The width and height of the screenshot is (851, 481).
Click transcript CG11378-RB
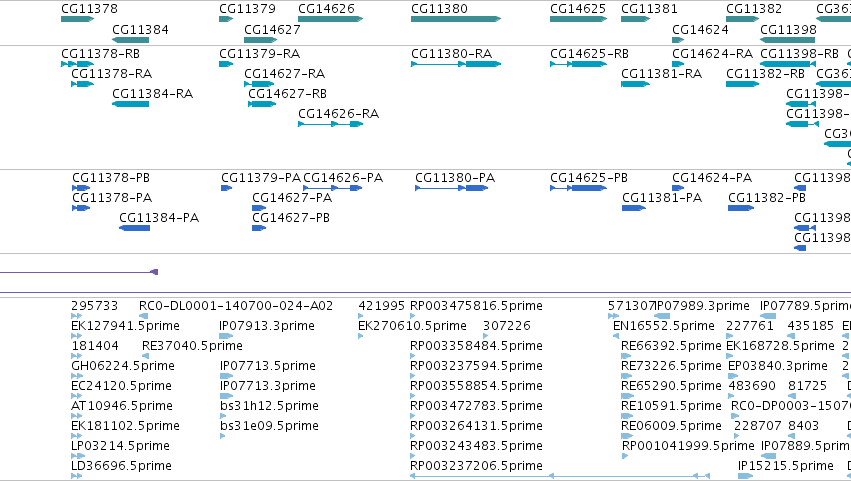click(x=100, y=54)
